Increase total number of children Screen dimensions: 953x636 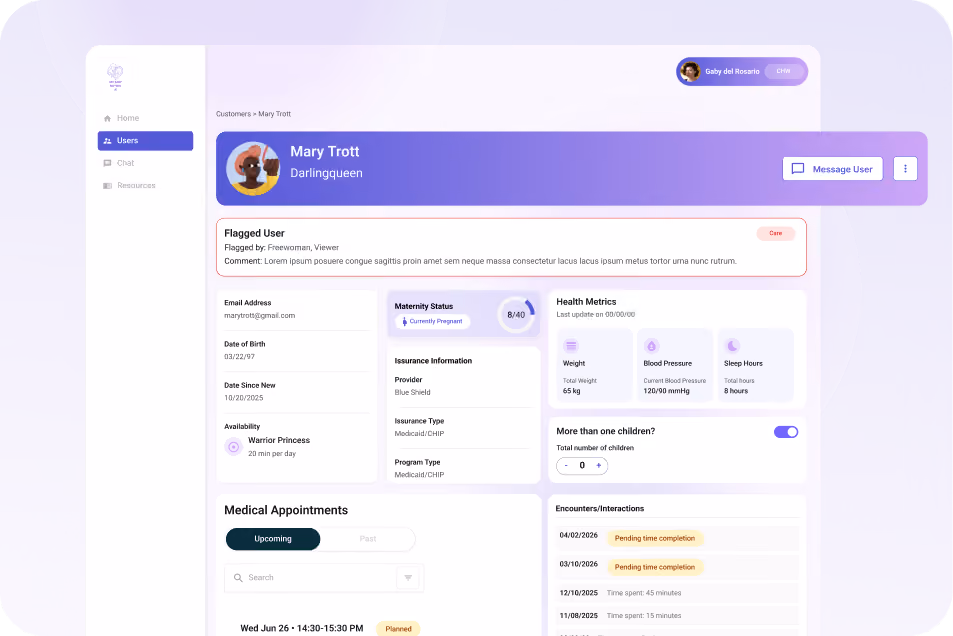(599, 466)
